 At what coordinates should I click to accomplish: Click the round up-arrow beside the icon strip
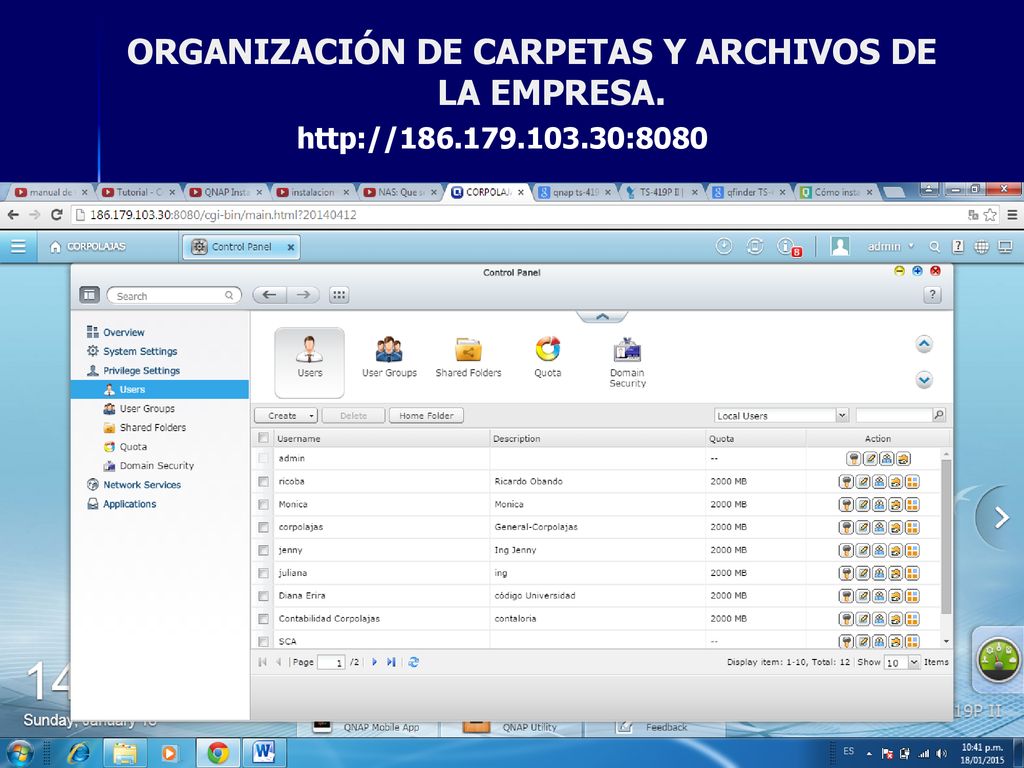(924, 344)
